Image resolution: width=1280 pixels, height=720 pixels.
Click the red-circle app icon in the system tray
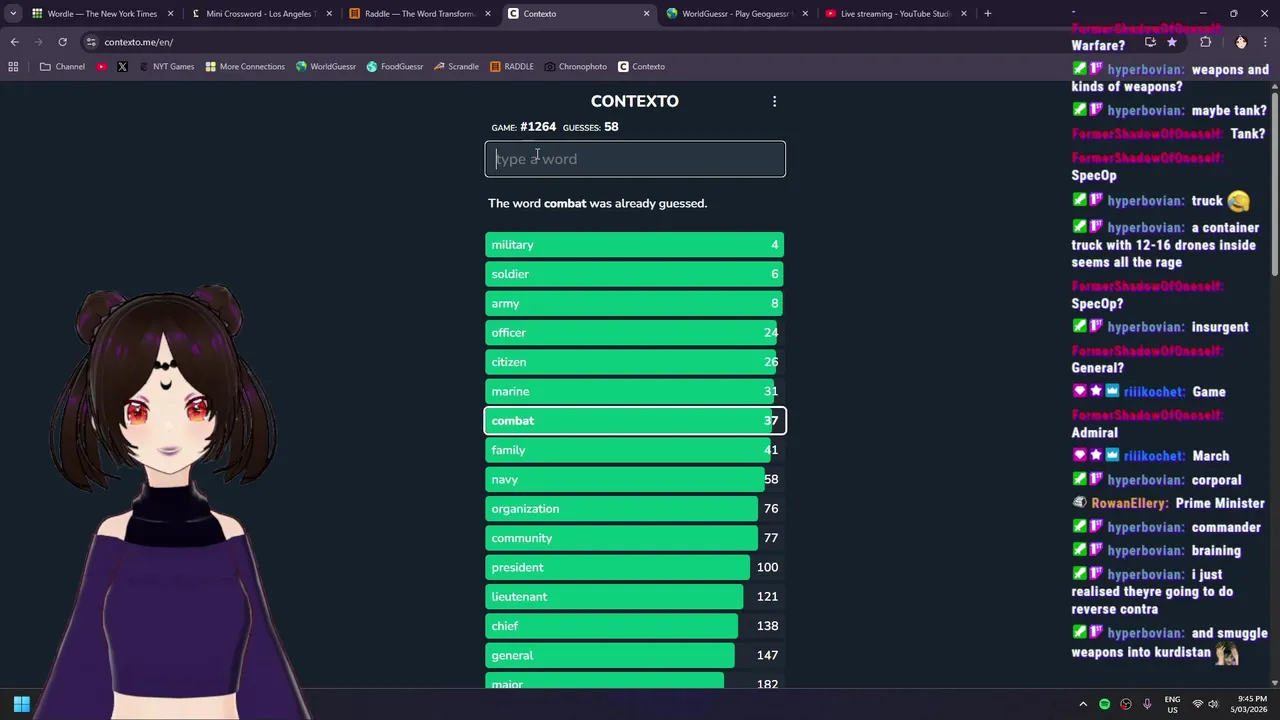[1126, 704]
